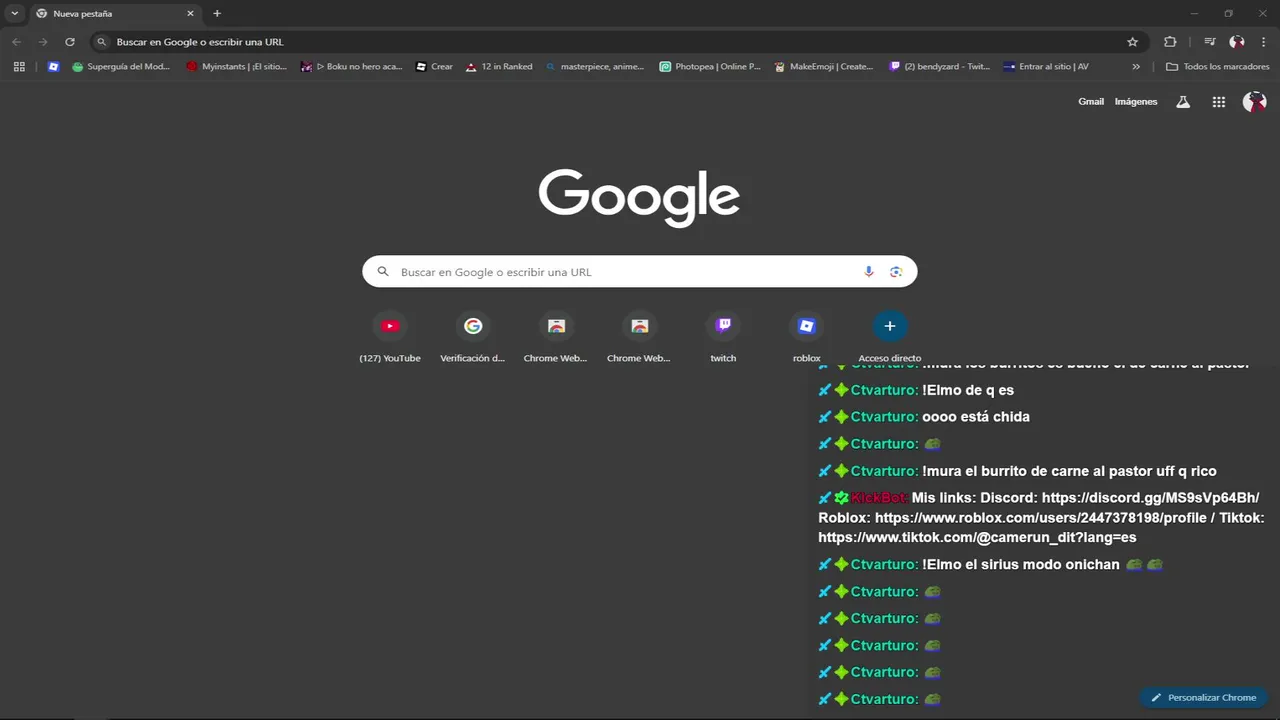Click KickBot username in chat overlay
Screen dimensions: 1280x720
click(879, 498)
